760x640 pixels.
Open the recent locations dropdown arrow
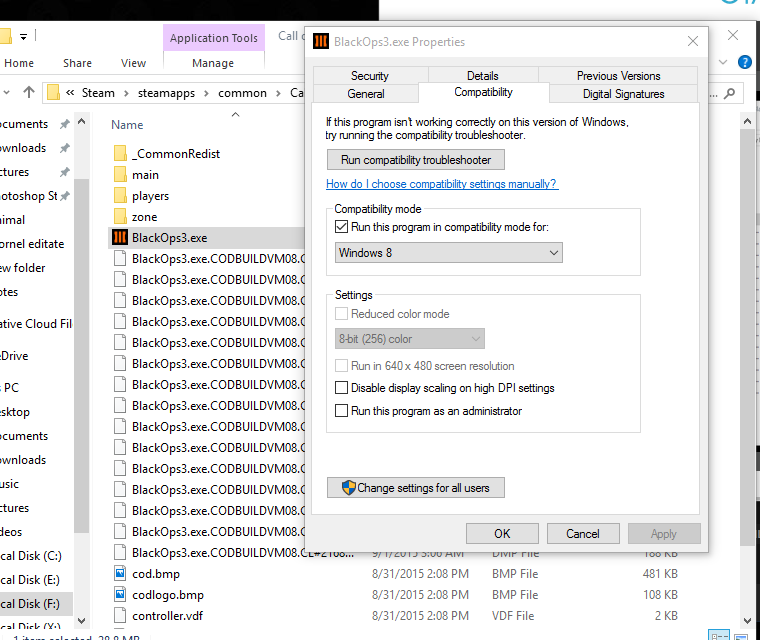pos(6,92)
